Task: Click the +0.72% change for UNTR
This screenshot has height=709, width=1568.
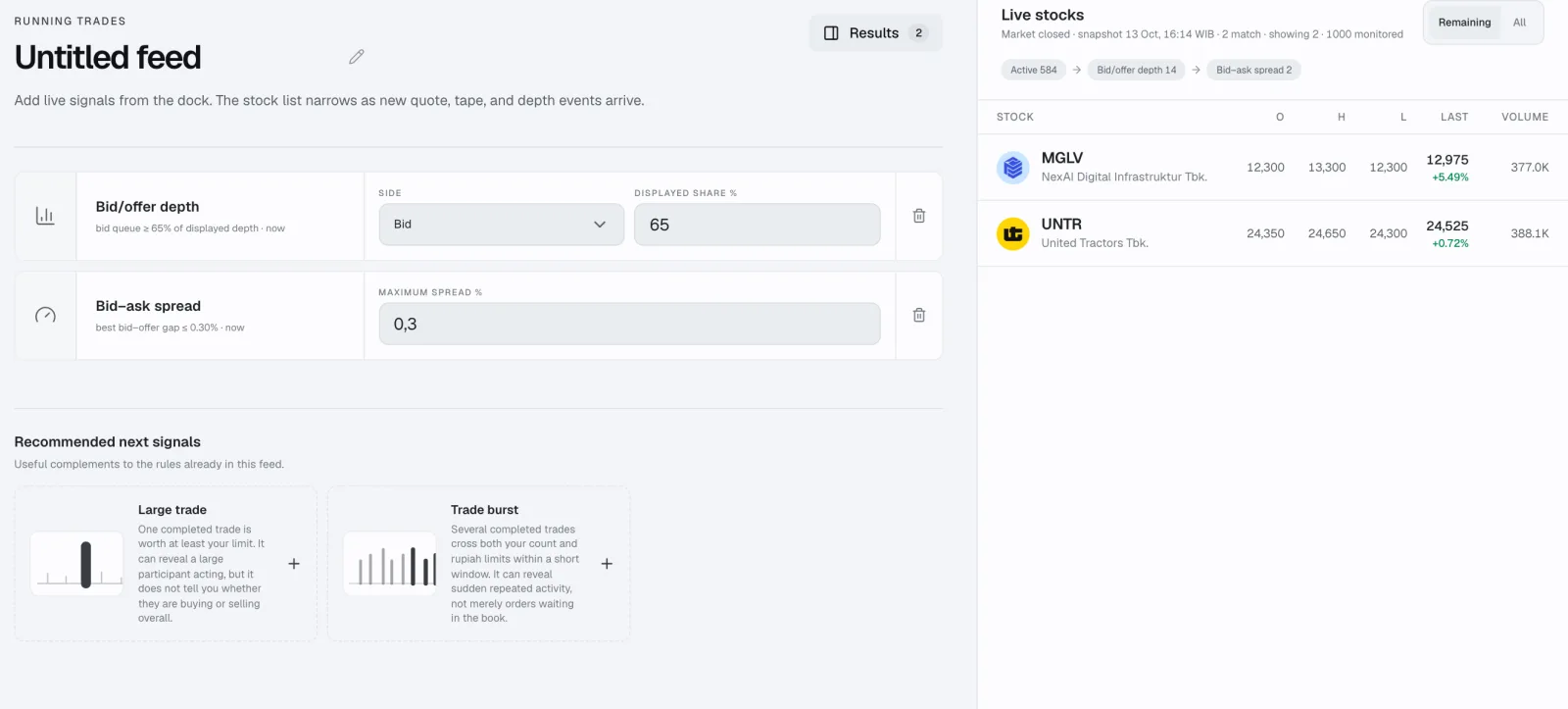Action: pyautogui.click(x=1450, y=243)
